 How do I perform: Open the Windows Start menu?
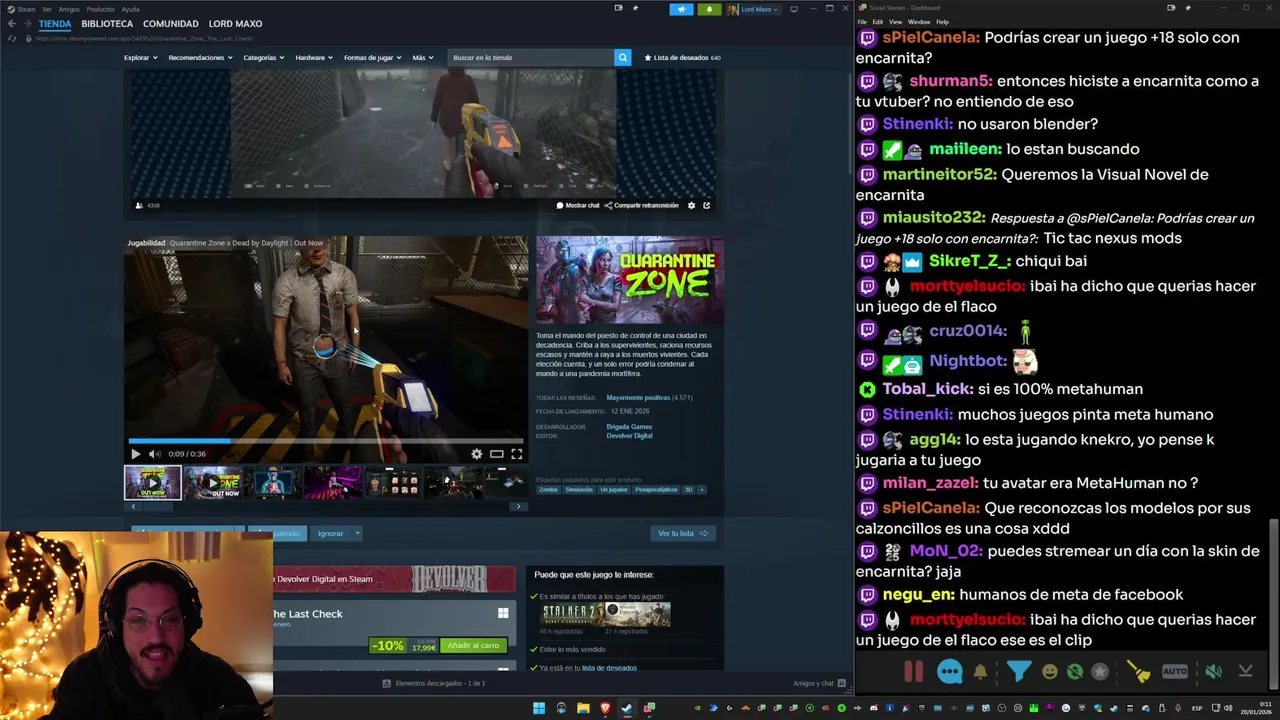539,708
